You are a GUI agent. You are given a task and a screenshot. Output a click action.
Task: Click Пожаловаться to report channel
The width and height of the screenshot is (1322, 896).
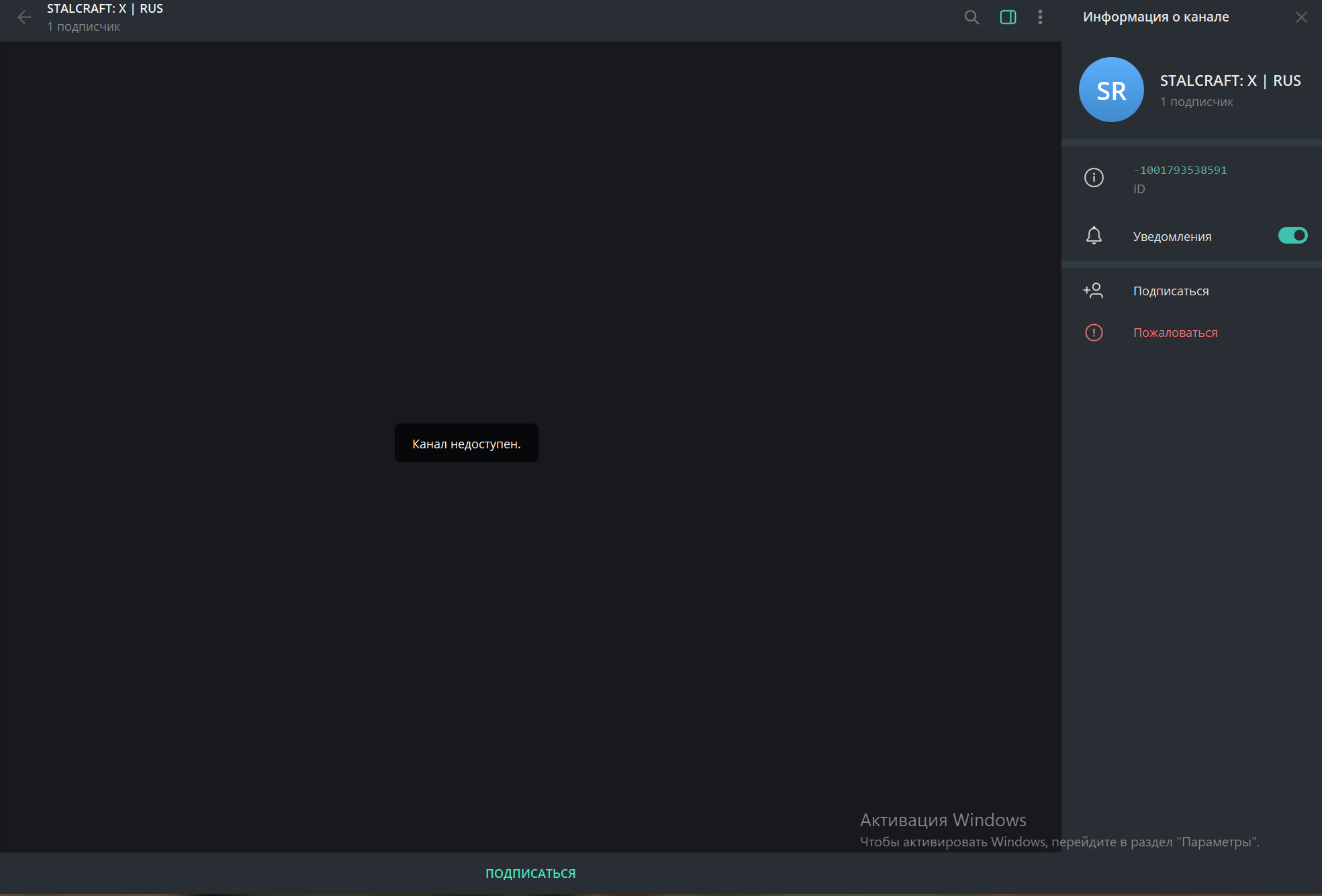(x=1175, y=333)
